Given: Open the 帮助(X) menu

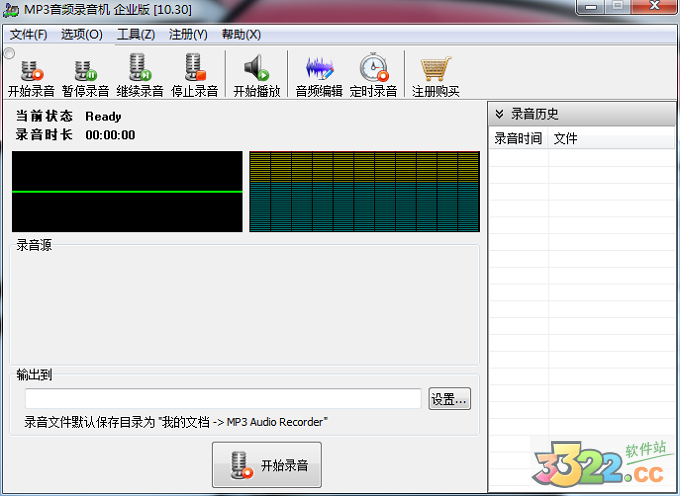Looking at the screenshot, I should tap(242, 35).
